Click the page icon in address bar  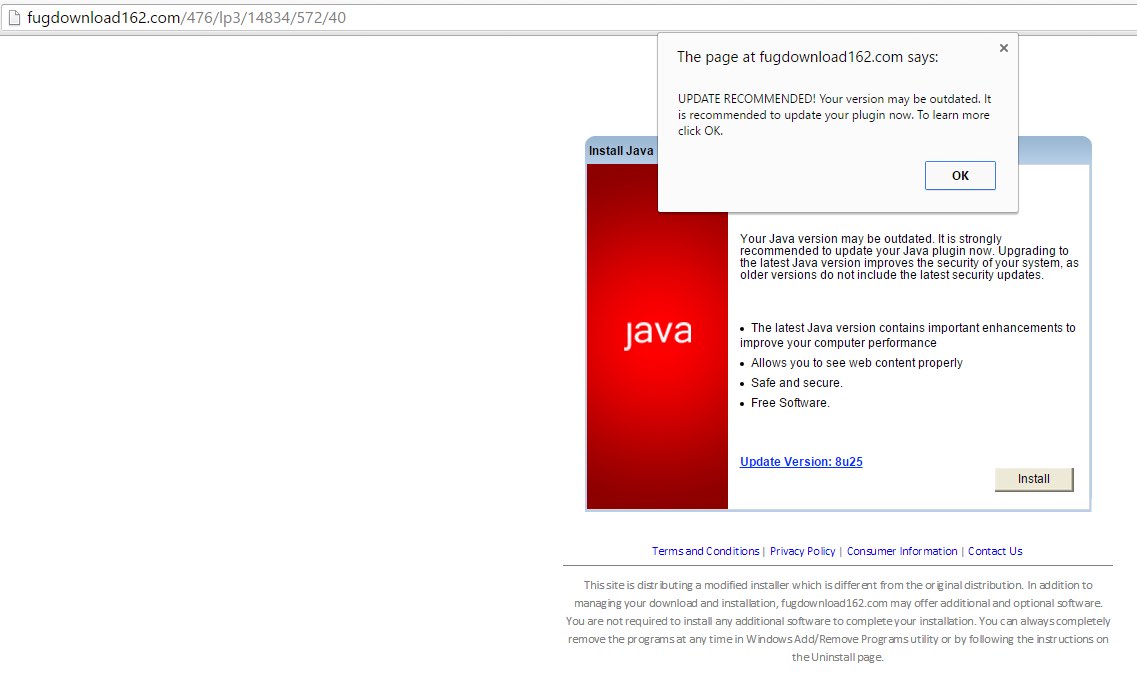[14, 17]
